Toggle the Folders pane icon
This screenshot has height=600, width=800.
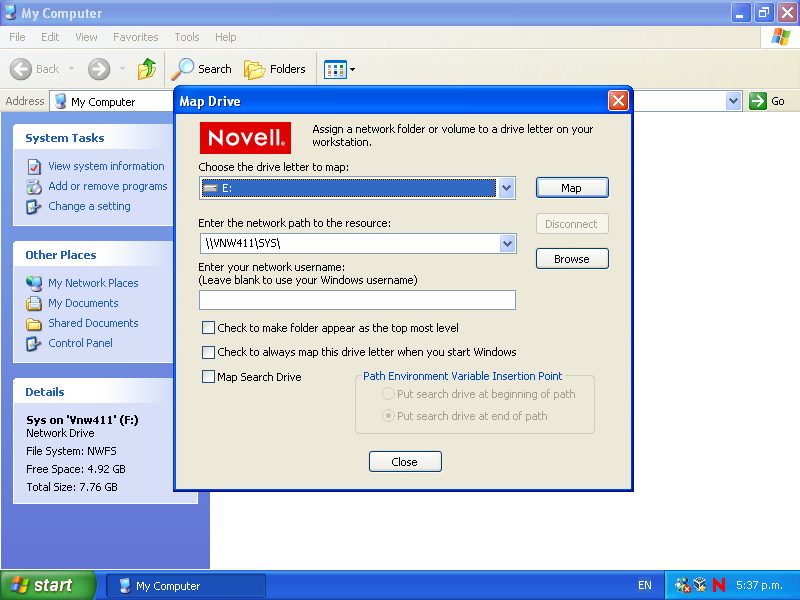255,69
